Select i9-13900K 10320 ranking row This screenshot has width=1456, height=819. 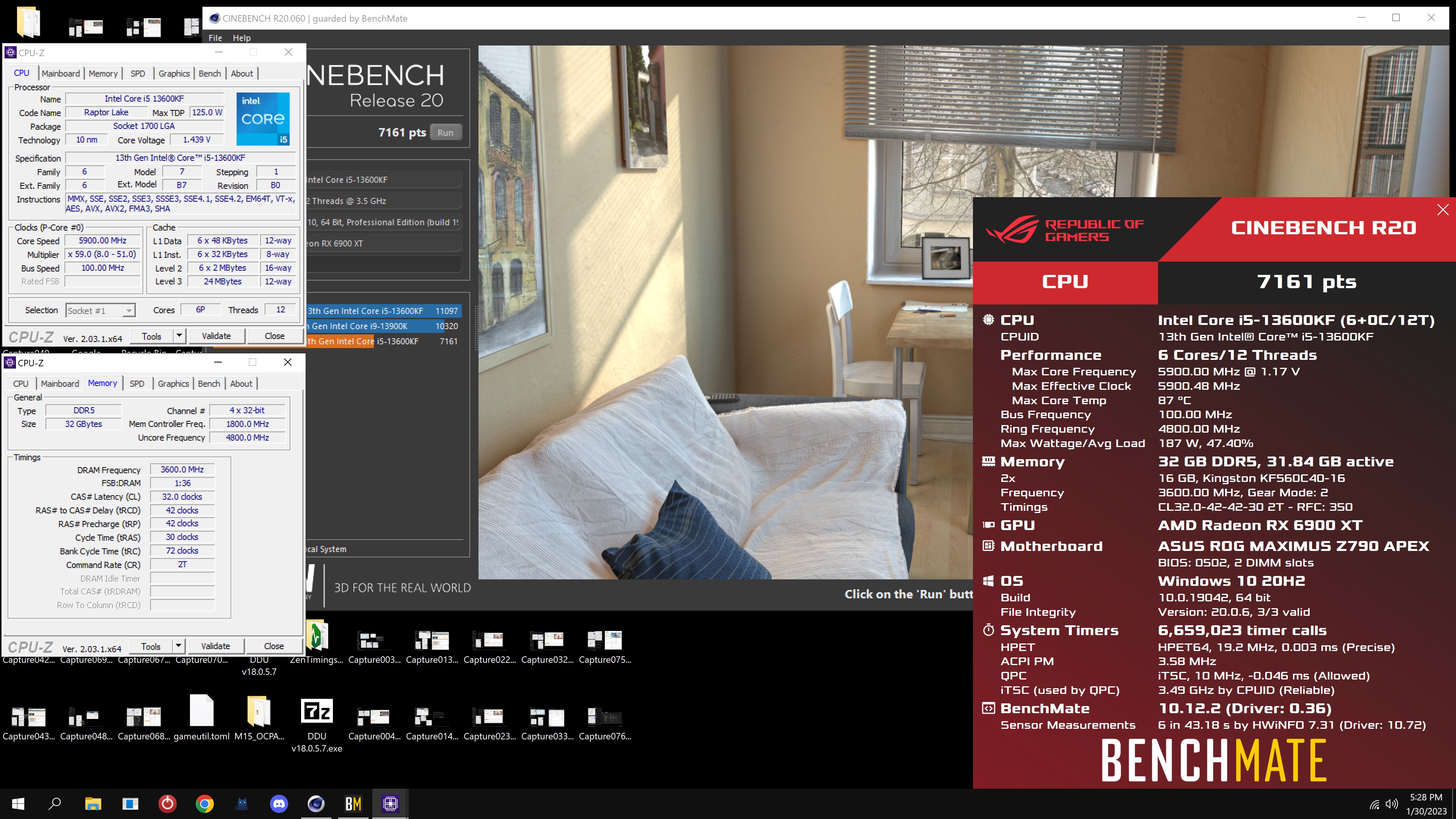(x=384, y=326)
